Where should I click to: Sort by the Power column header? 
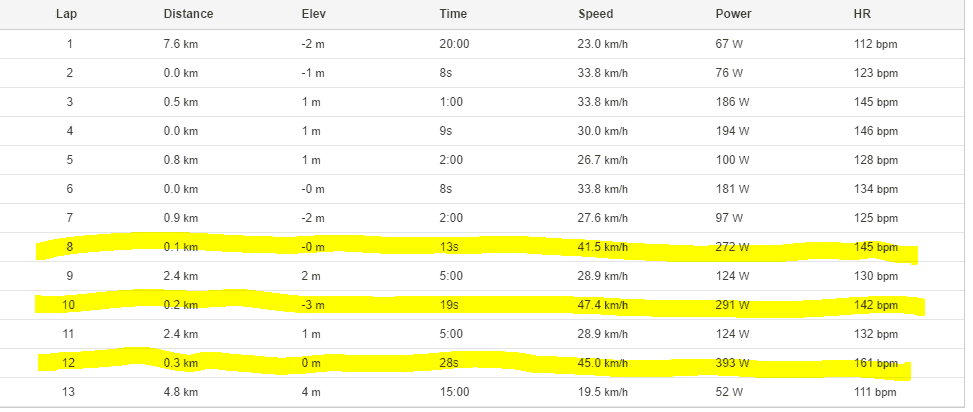733,15
